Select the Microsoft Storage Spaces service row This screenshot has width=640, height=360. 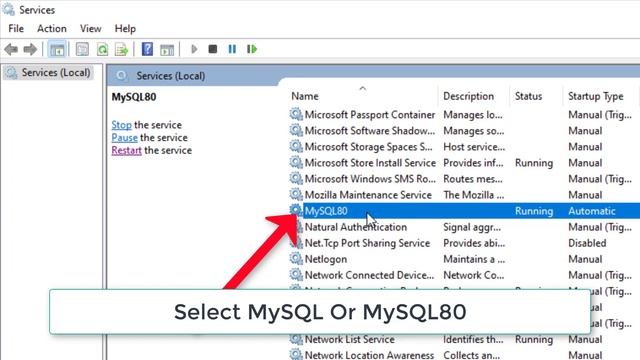(x=464, y=147)
